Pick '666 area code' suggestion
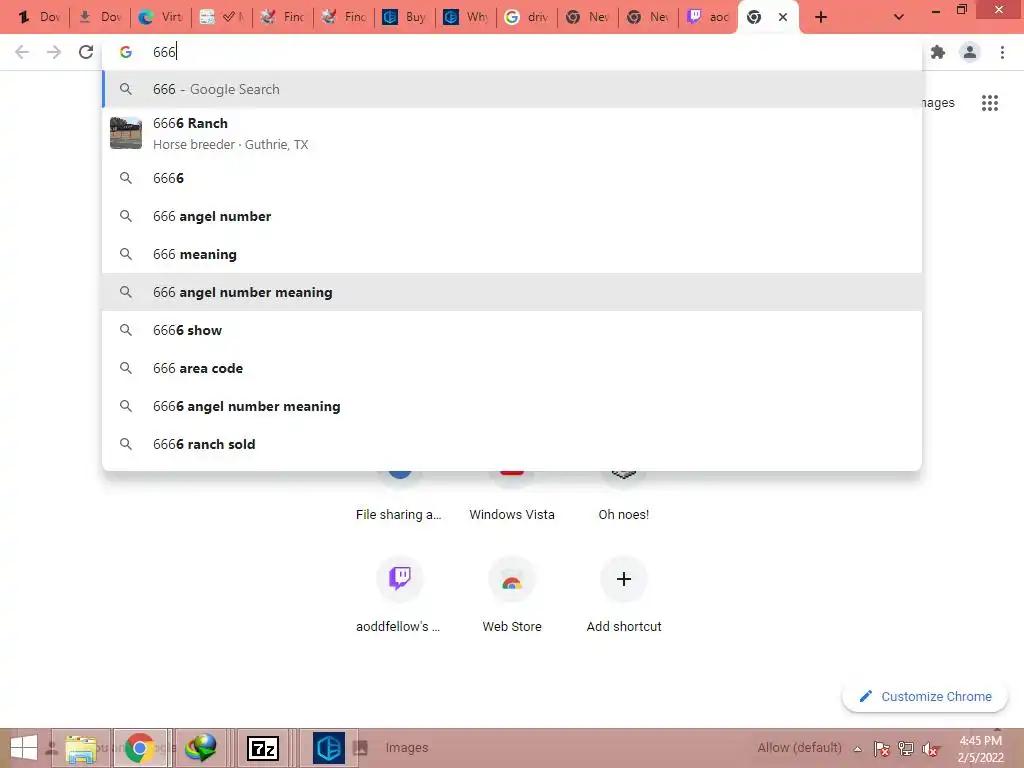 click(512, 368)
